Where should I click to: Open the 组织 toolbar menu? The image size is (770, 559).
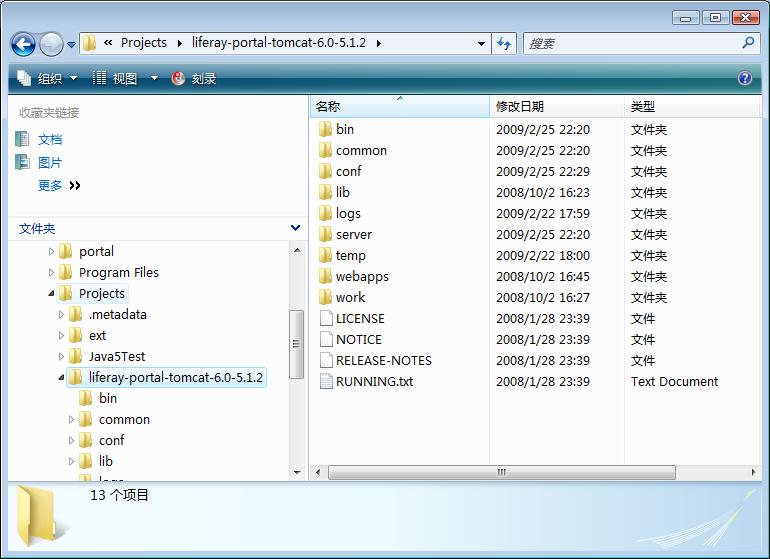[x=47, y=78]
